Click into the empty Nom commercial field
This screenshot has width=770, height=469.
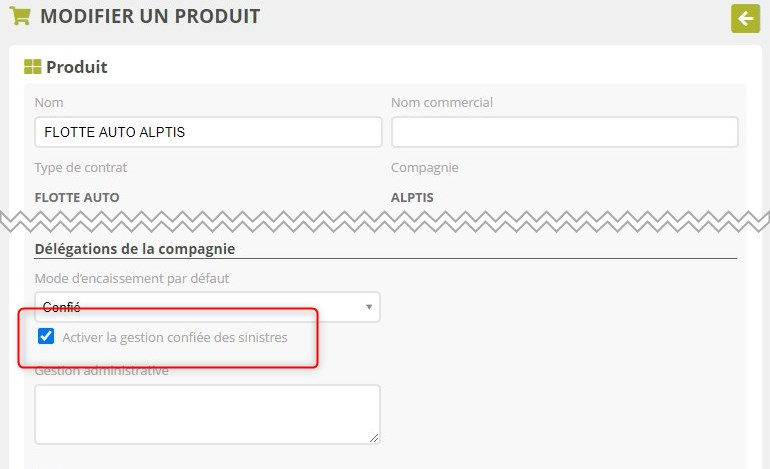tap(564, 132)
